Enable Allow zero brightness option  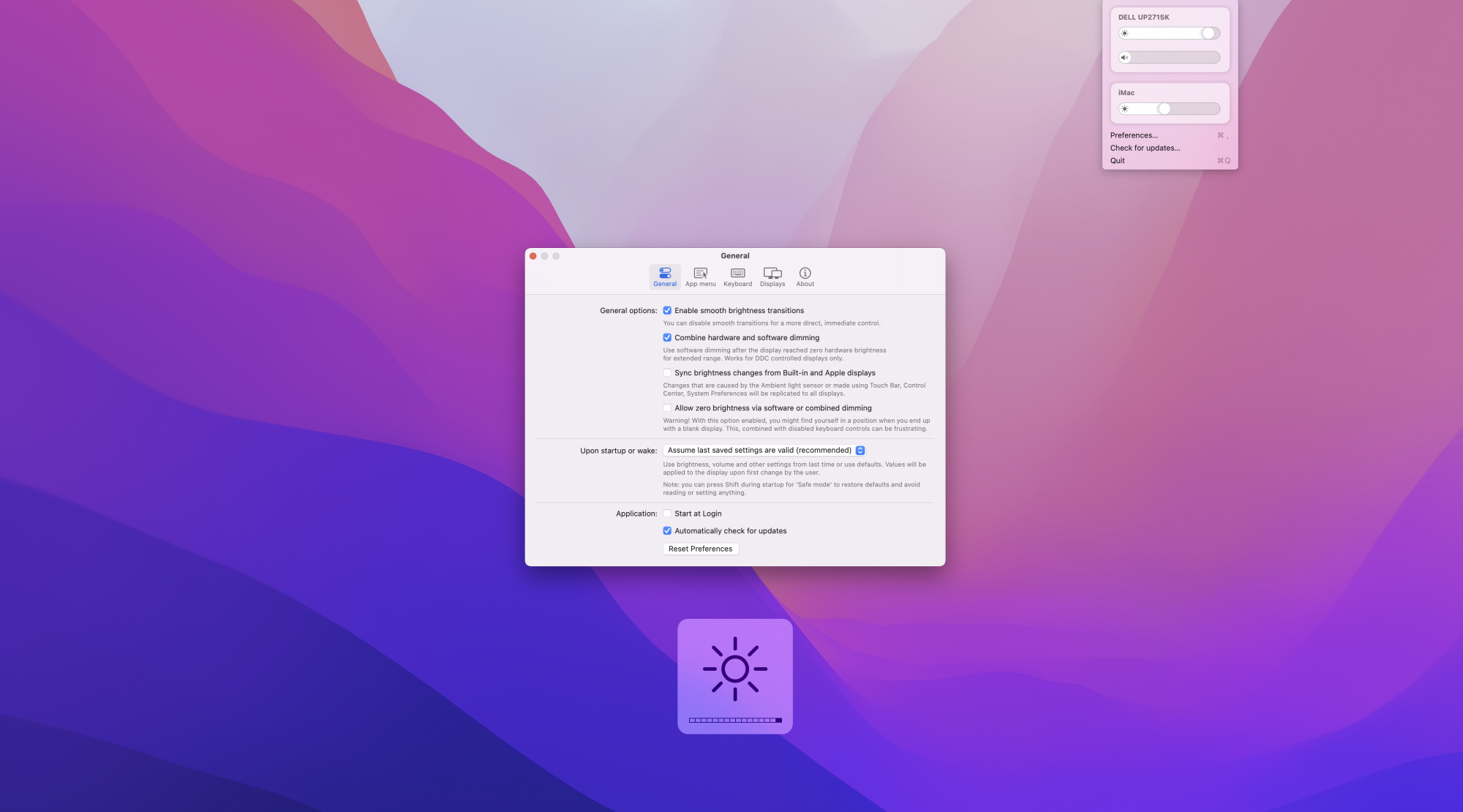[x=667, y=408]
